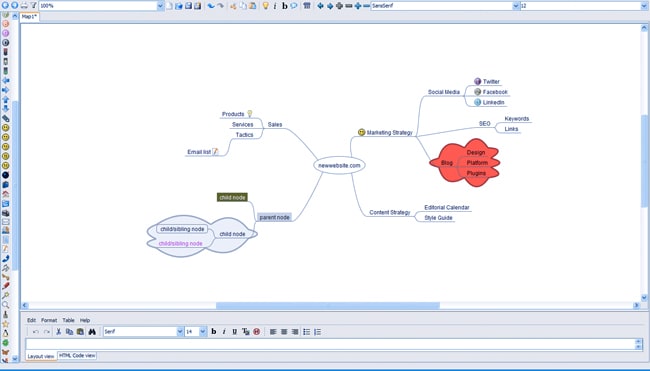The height and width of the screenshot is (371, 650).
Task: Change text color in the note editor toolbar
Action: pyautogui.click(x=245, y=332)
